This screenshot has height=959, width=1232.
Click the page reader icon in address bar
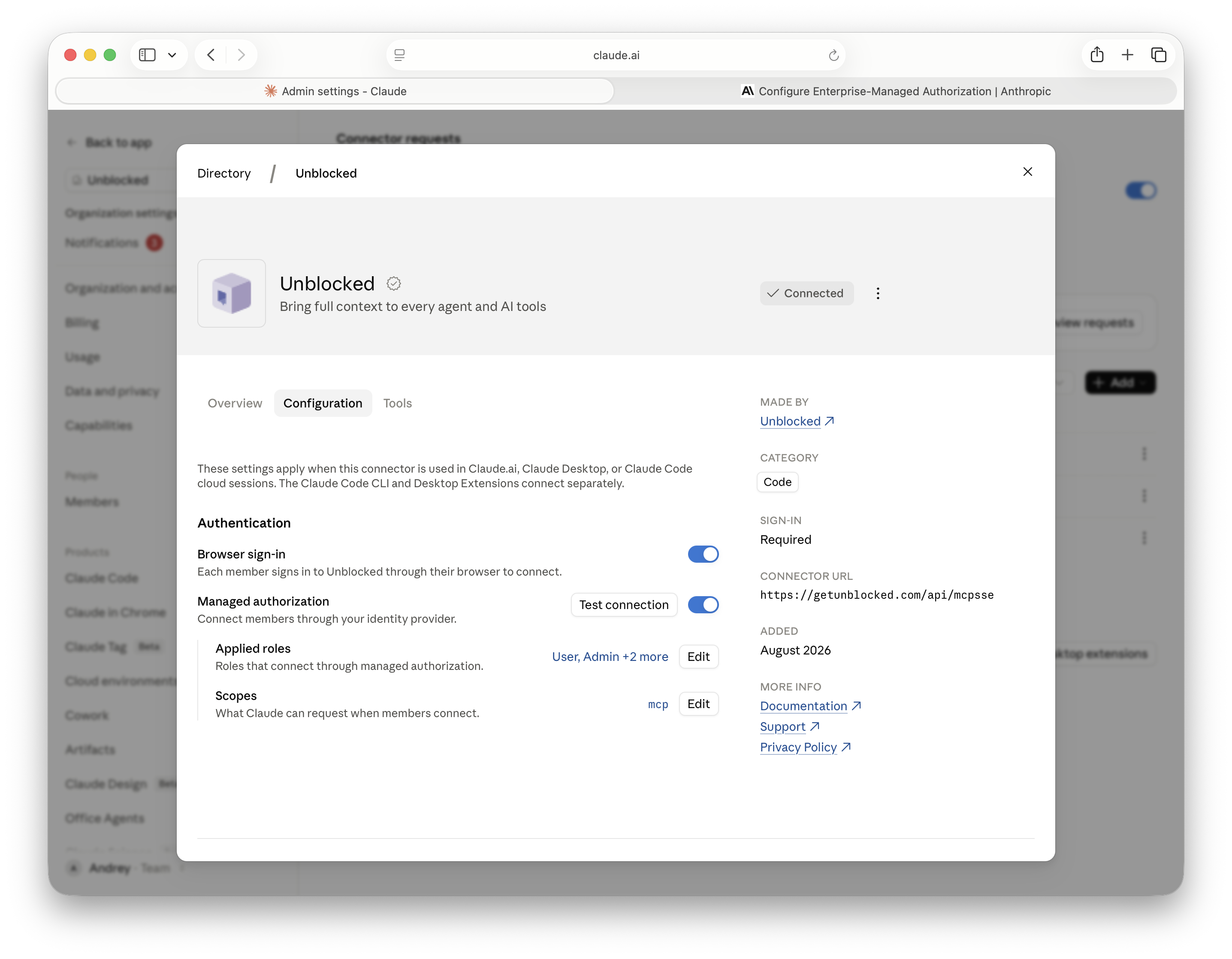click(399, 55)
